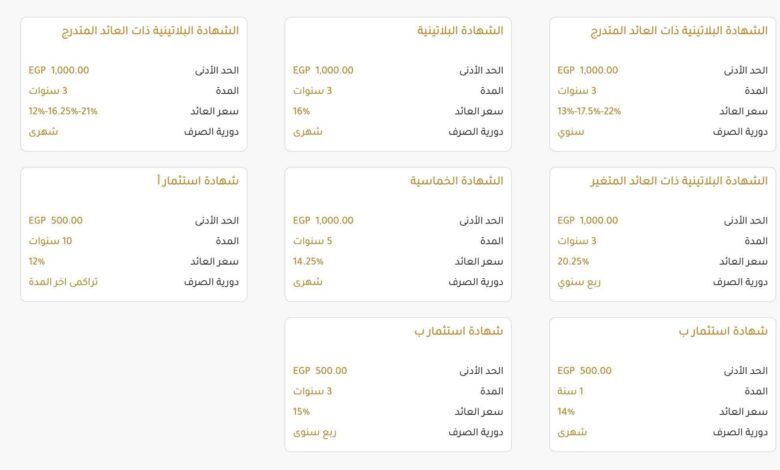Click the 20.25% variable return rate
The image size is (780, 470).
(573, 261)
